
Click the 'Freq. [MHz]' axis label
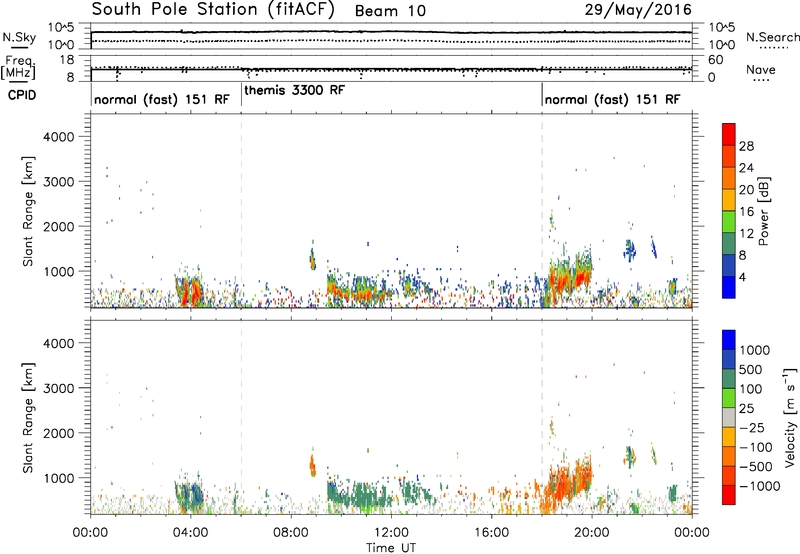click(x=18, y=68)
